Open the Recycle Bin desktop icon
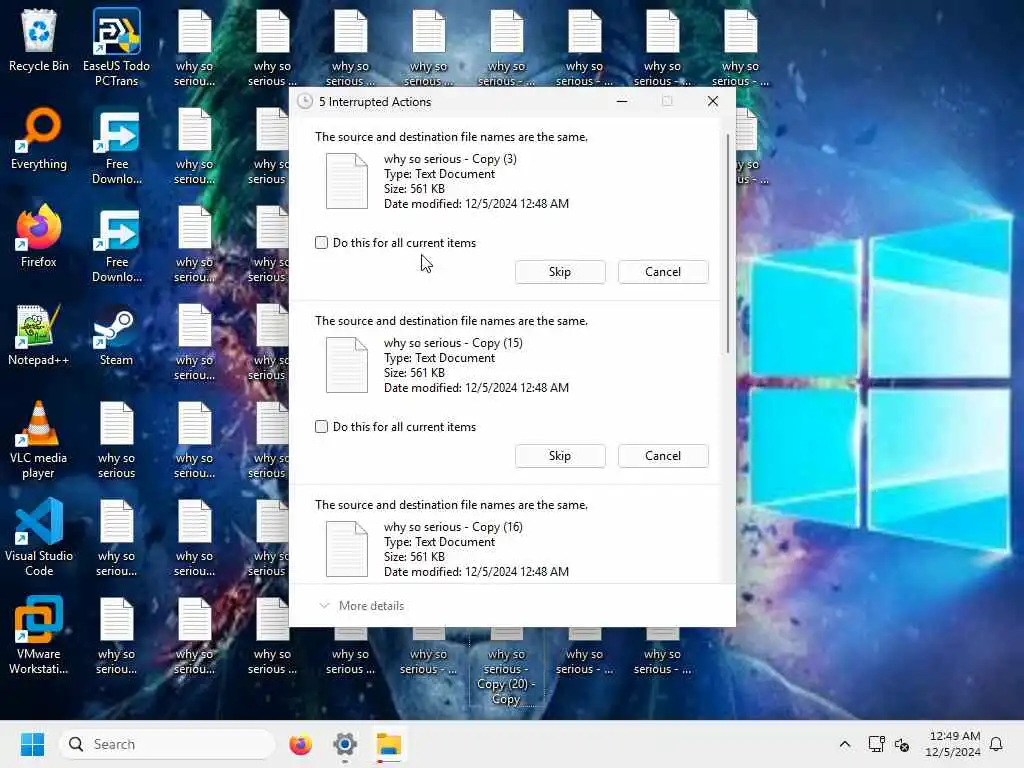This screenshot has height=768, width=1024. coord(39,40)
